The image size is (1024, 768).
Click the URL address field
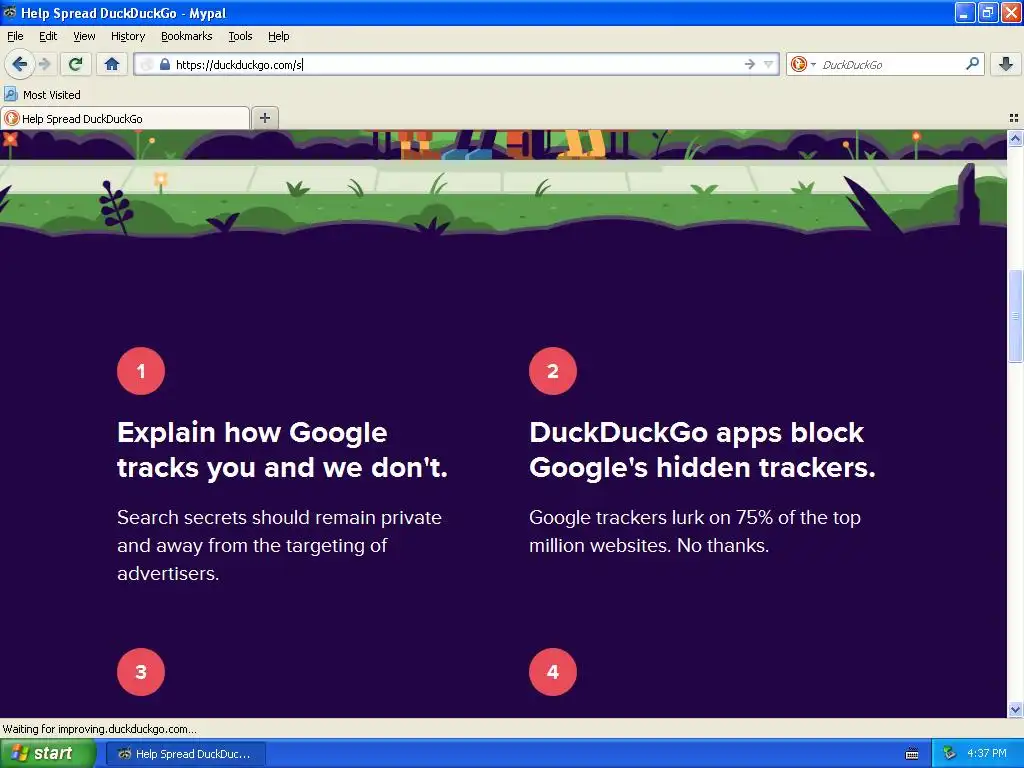point(457,64)
